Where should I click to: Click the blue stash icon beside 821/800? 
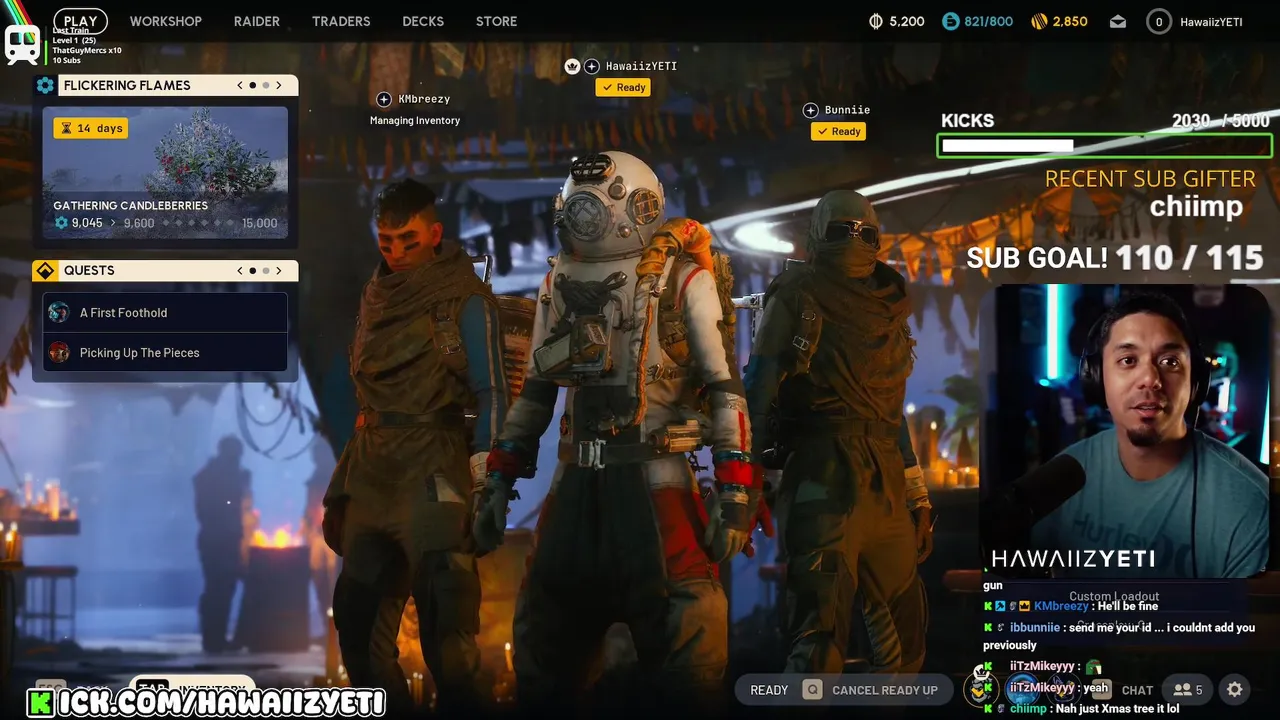[x=950, y=21]
